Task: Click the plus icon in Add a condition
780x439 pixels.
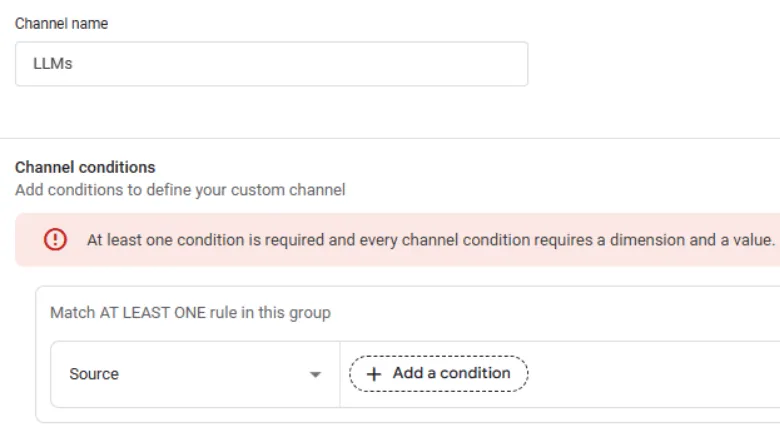Action: [375, 374]
